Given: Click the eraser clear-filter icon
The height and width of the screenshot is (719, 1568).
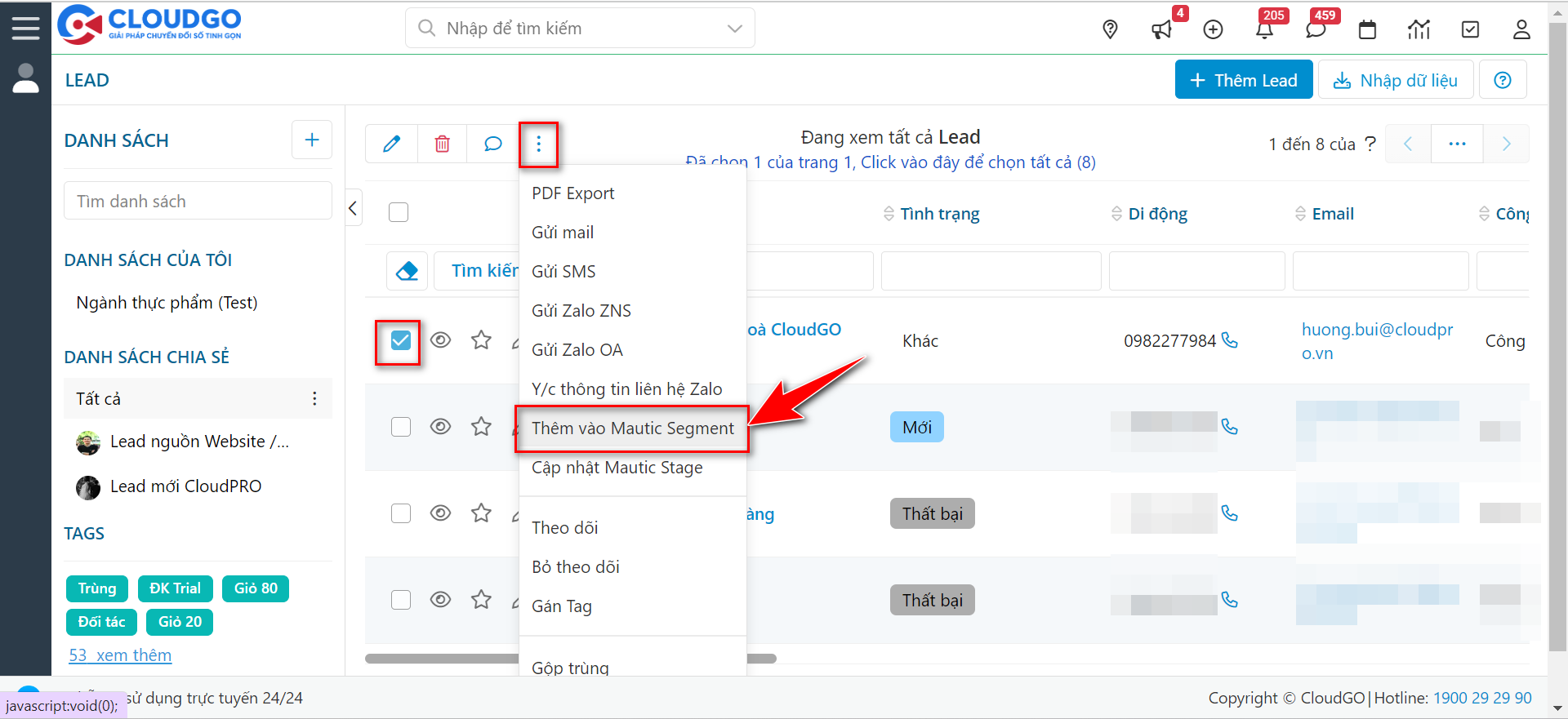Looking at the screenshot, I should 407,271.
